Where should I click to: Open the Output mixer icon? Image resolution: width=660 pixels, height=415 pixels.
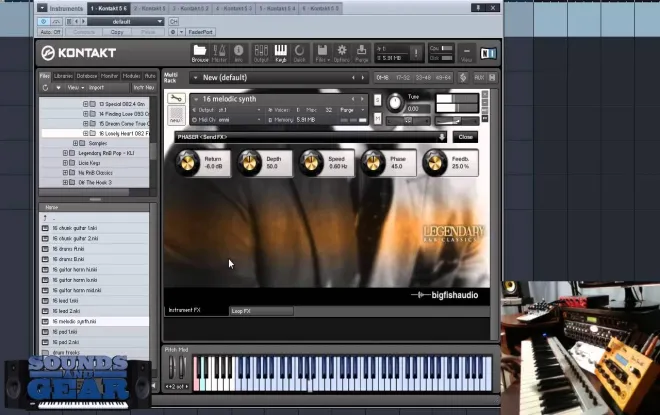pos(261,53)
